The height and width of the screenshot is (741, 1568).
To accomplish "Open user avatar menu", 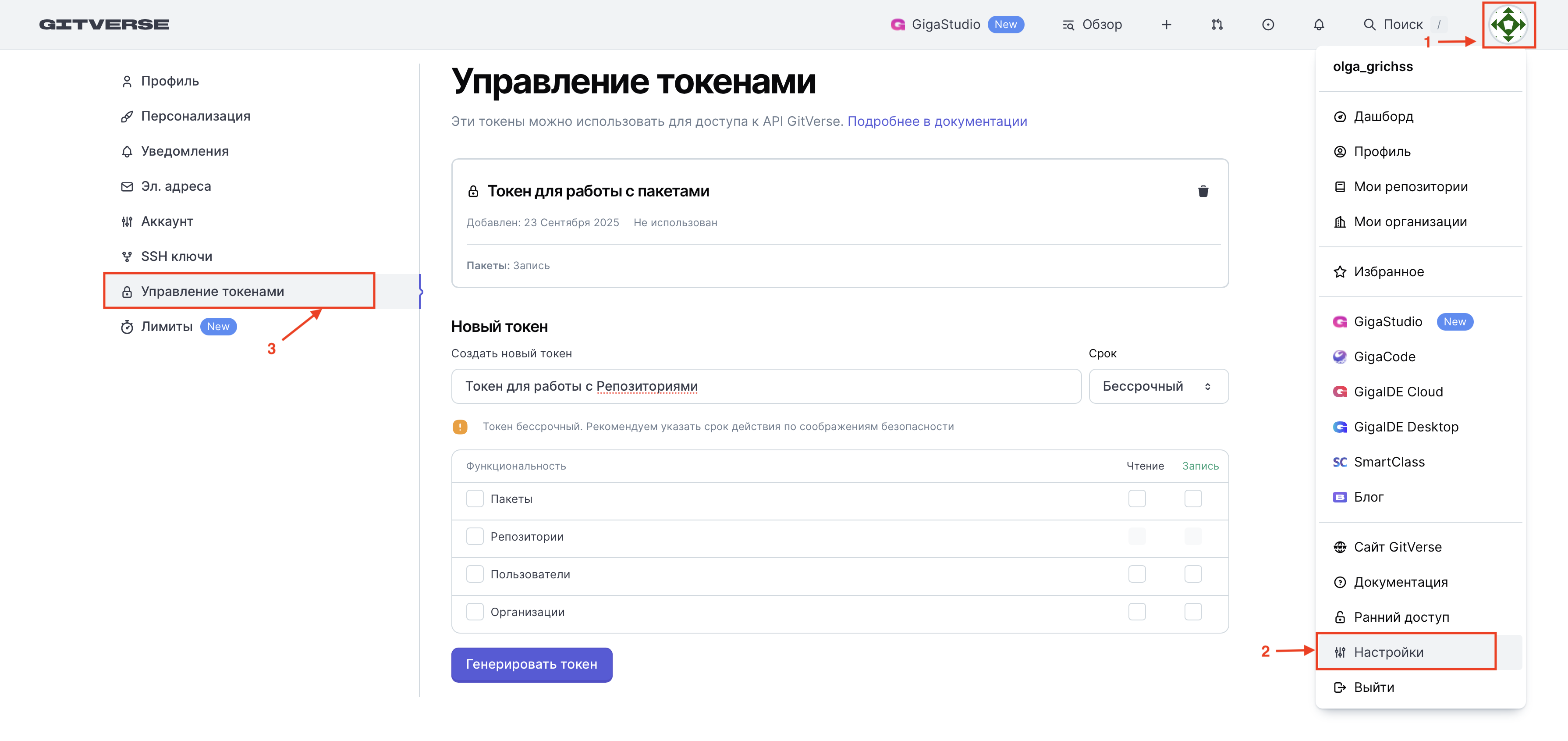I will click(x=1508, y=25).
